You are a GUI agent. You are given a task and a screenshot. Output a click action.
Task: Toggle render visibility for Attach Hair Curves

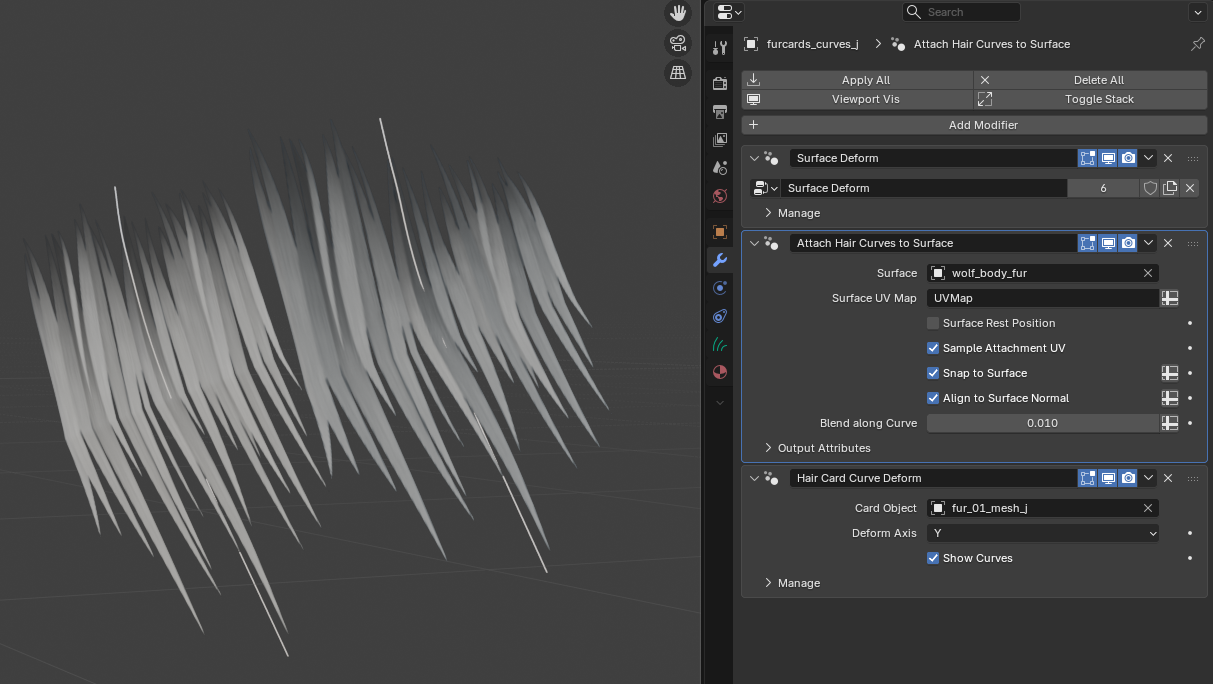click(x=1128, y=243)
